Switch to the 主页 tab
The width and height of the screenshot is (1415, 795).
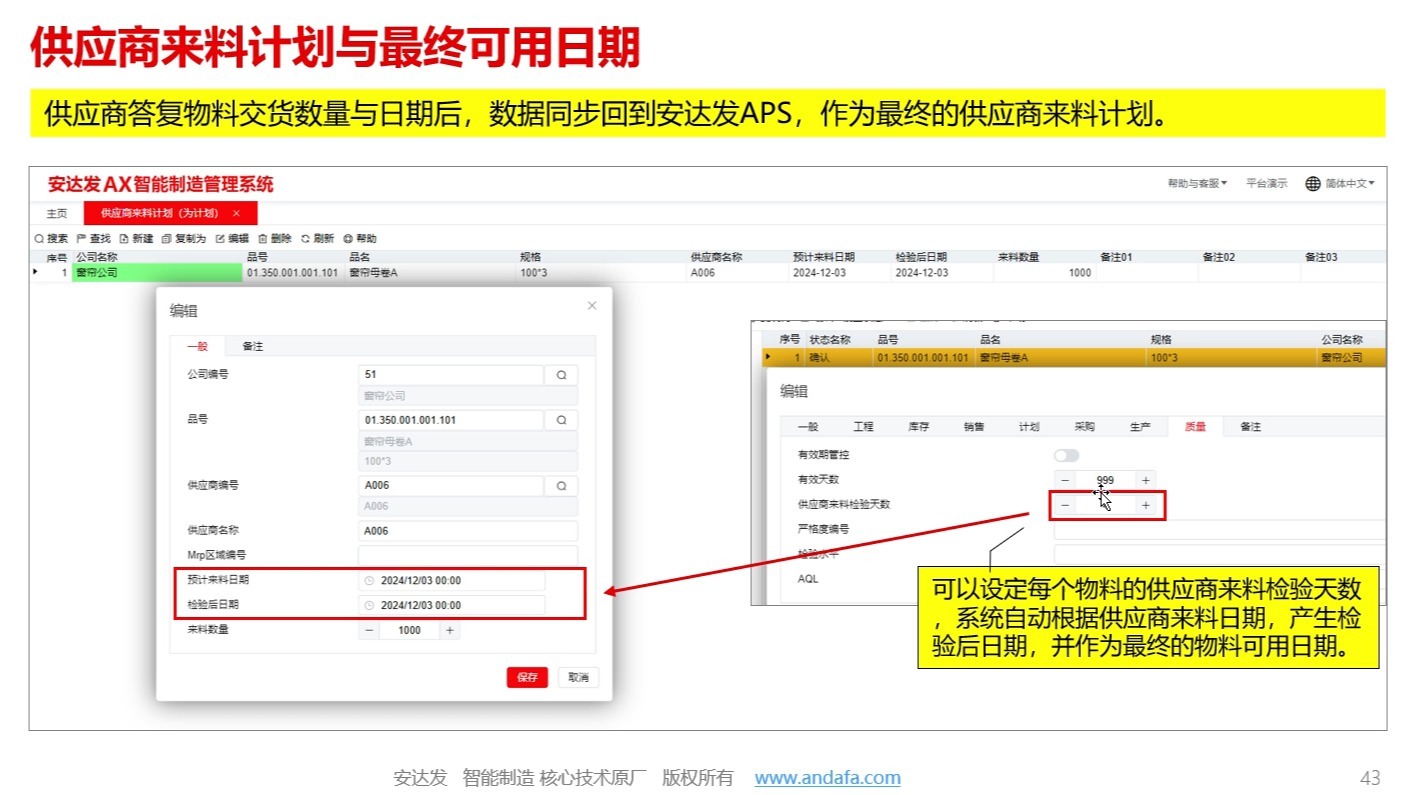pos(57,213)
